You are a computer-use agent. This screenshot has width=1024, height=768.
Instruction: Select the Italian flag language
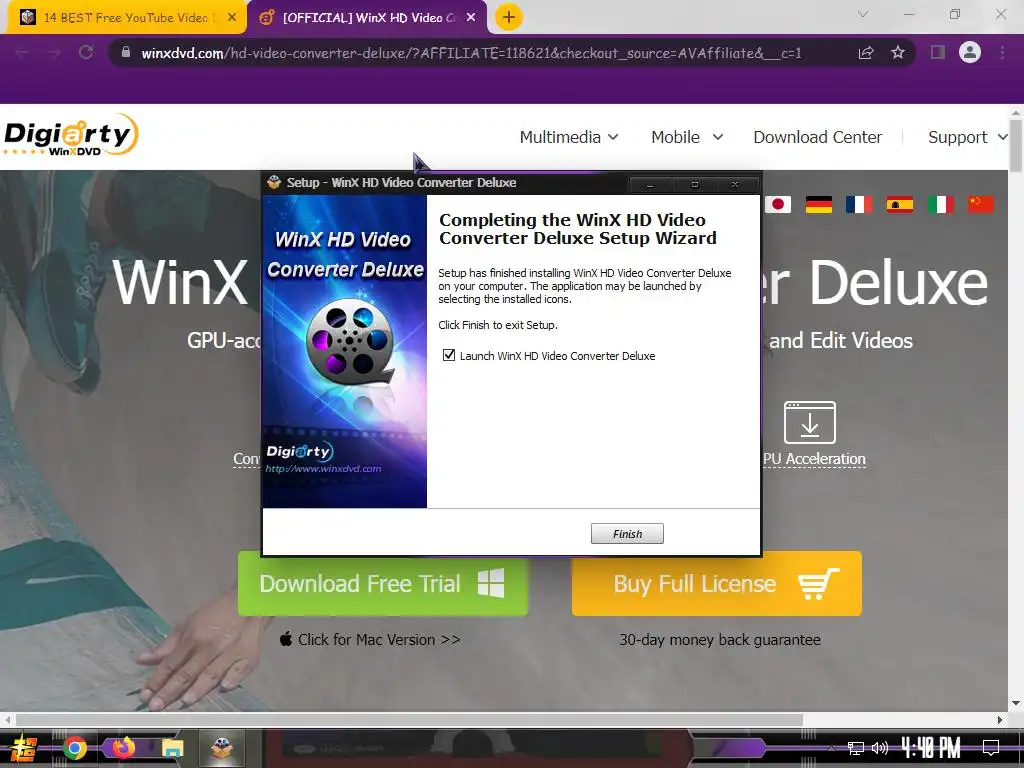click(940, 204)
